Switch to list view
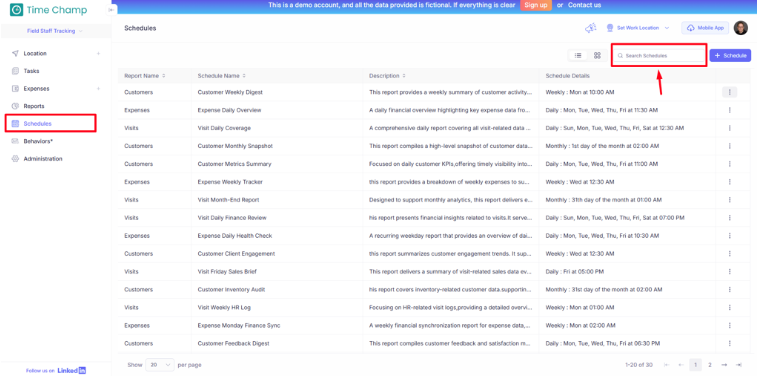The width and height of the screenshot is (757, 380). click(x=578, y=56)
